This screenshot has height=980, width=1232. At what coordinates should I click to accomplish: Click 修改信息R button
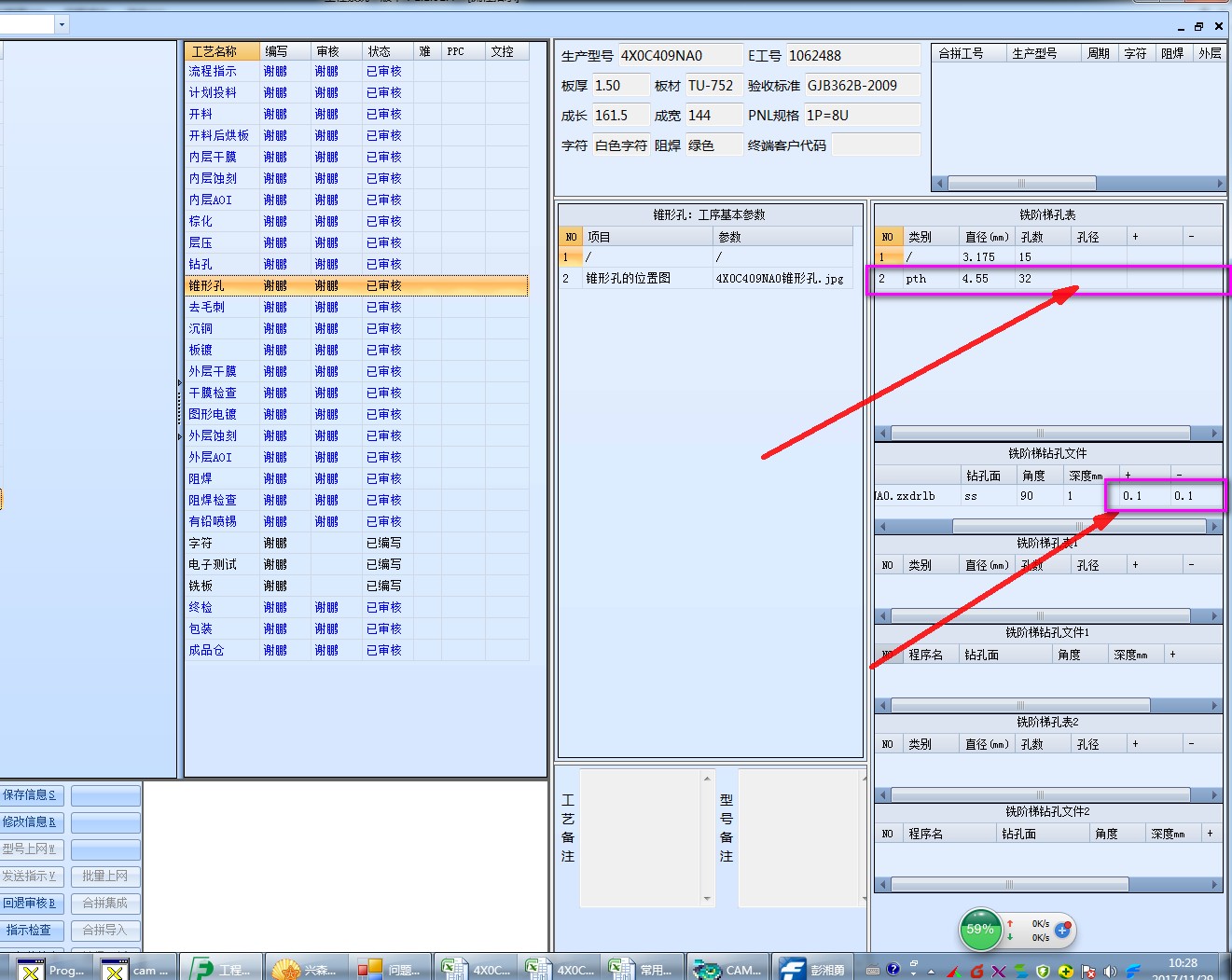[31, 822]
